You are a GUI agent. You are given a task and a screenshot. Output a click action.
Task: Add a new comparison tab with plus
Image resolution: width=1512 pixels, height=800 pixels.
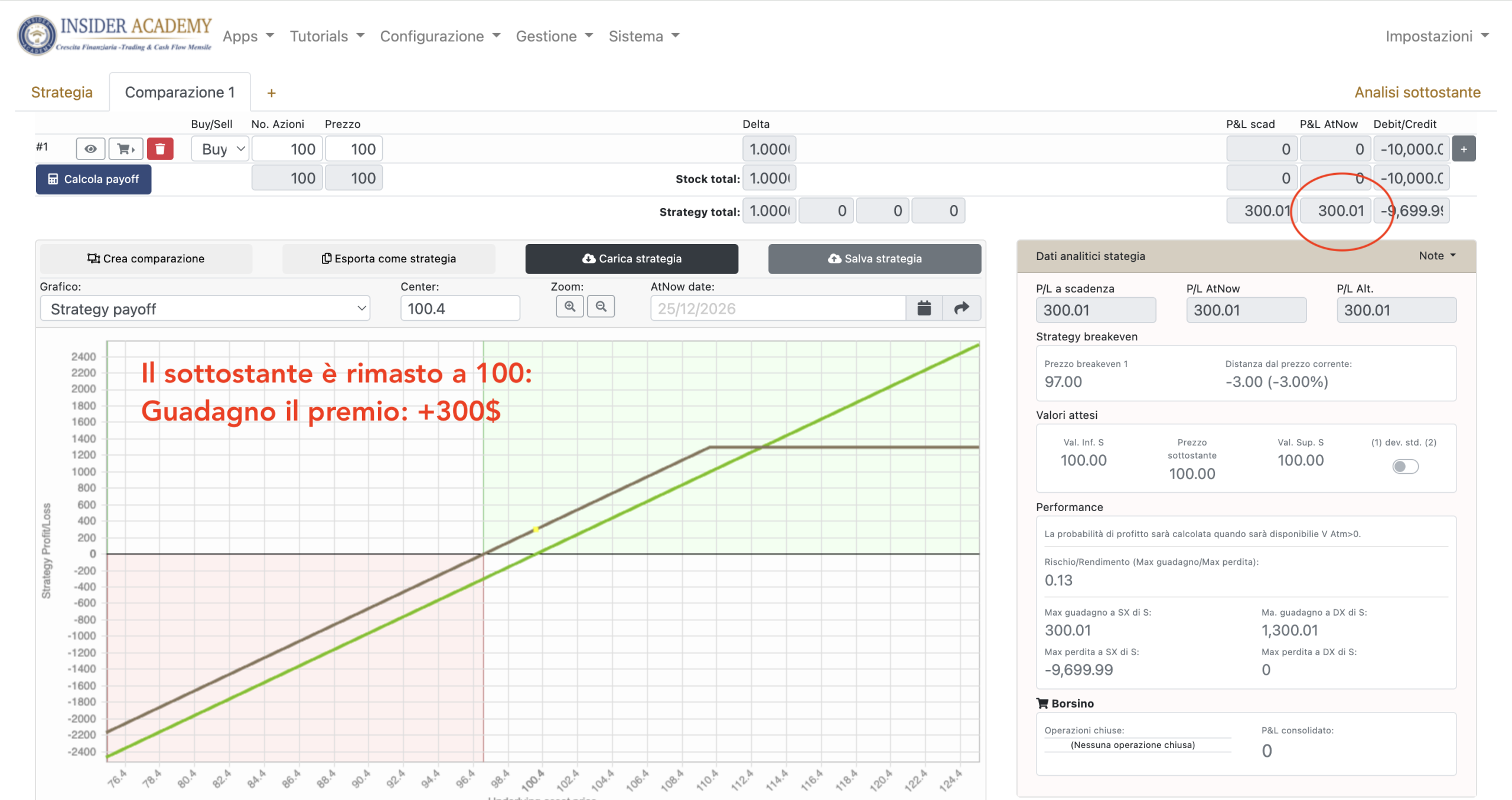click(x=271, y=93)
